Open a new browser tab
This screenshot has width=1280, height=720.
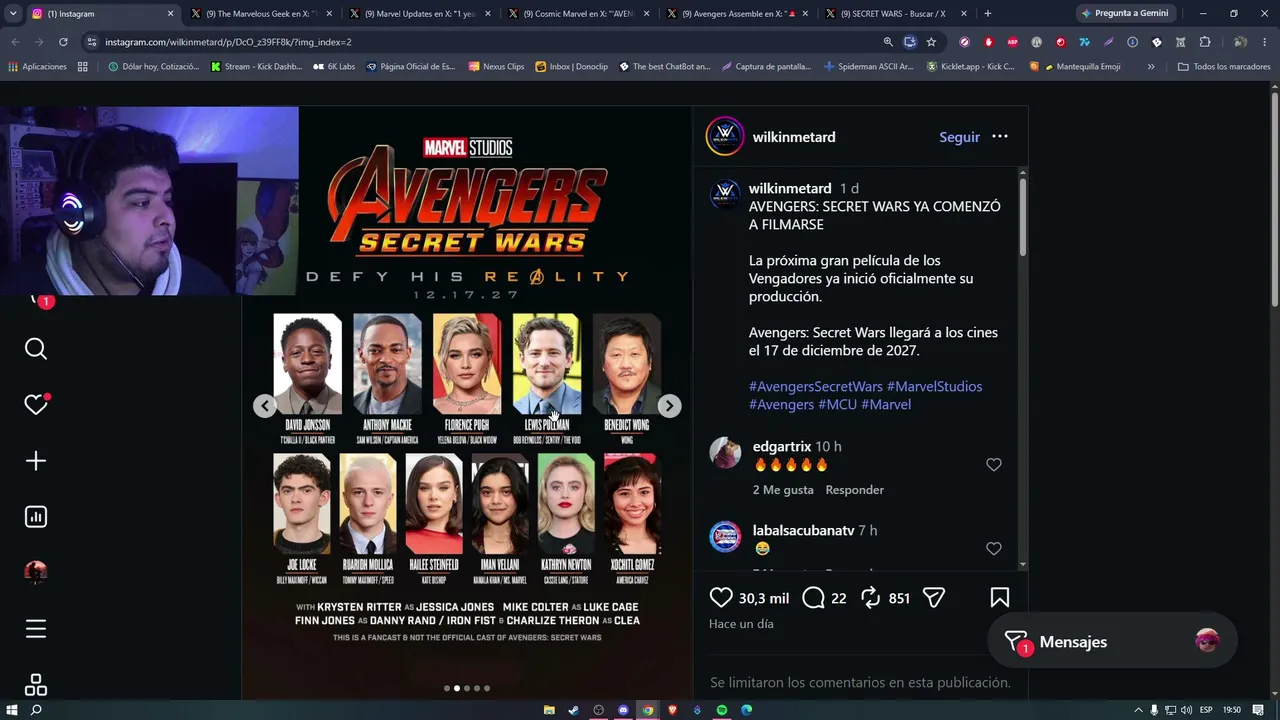pos(988,14)
